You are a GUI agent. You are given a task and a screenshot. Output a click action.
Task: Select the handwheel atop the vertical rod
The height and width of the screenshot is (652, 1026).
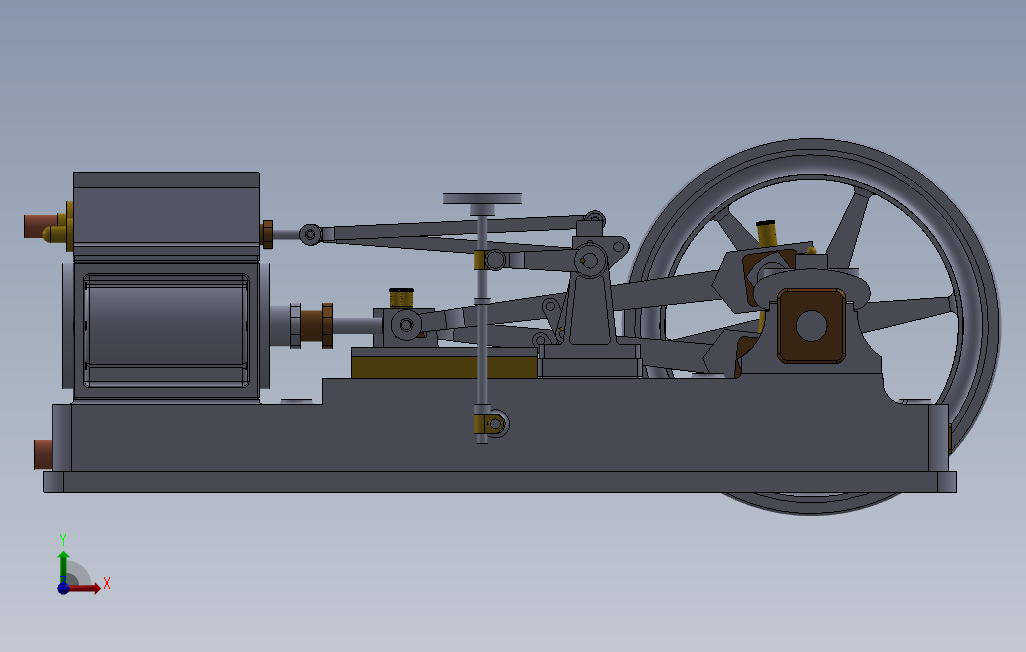coord(482,198)
